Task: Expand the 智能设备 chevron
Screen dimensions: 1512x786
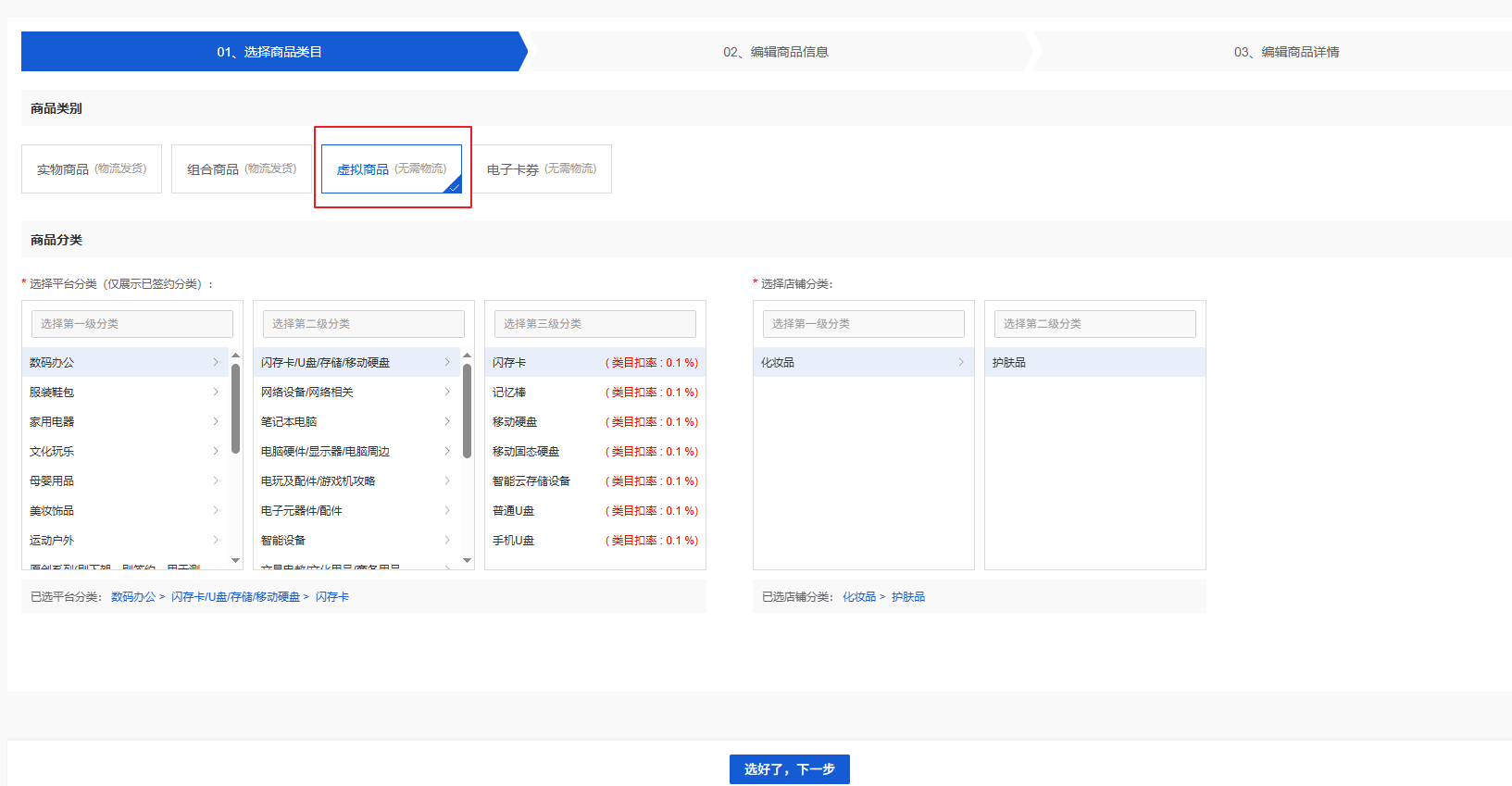Action: (x=447, y=540)
